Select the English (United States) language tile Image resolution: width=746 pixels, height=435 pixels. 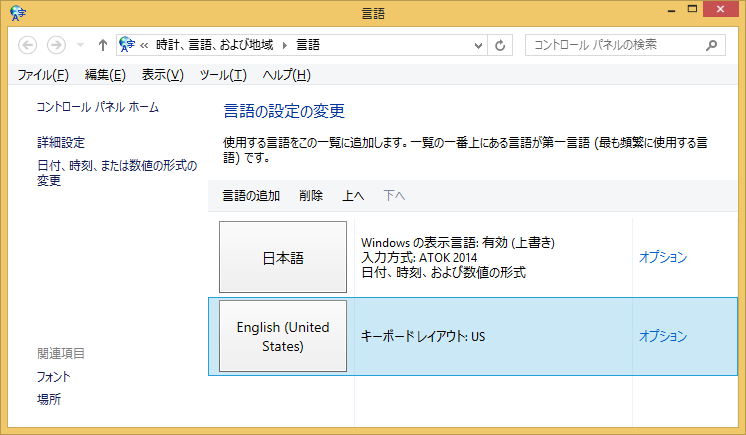tap(282, 337)
